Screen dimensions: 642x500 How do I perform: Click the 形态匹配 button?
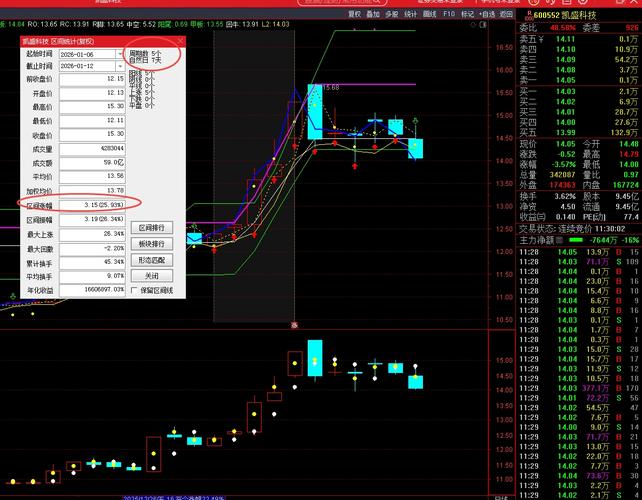151,260
